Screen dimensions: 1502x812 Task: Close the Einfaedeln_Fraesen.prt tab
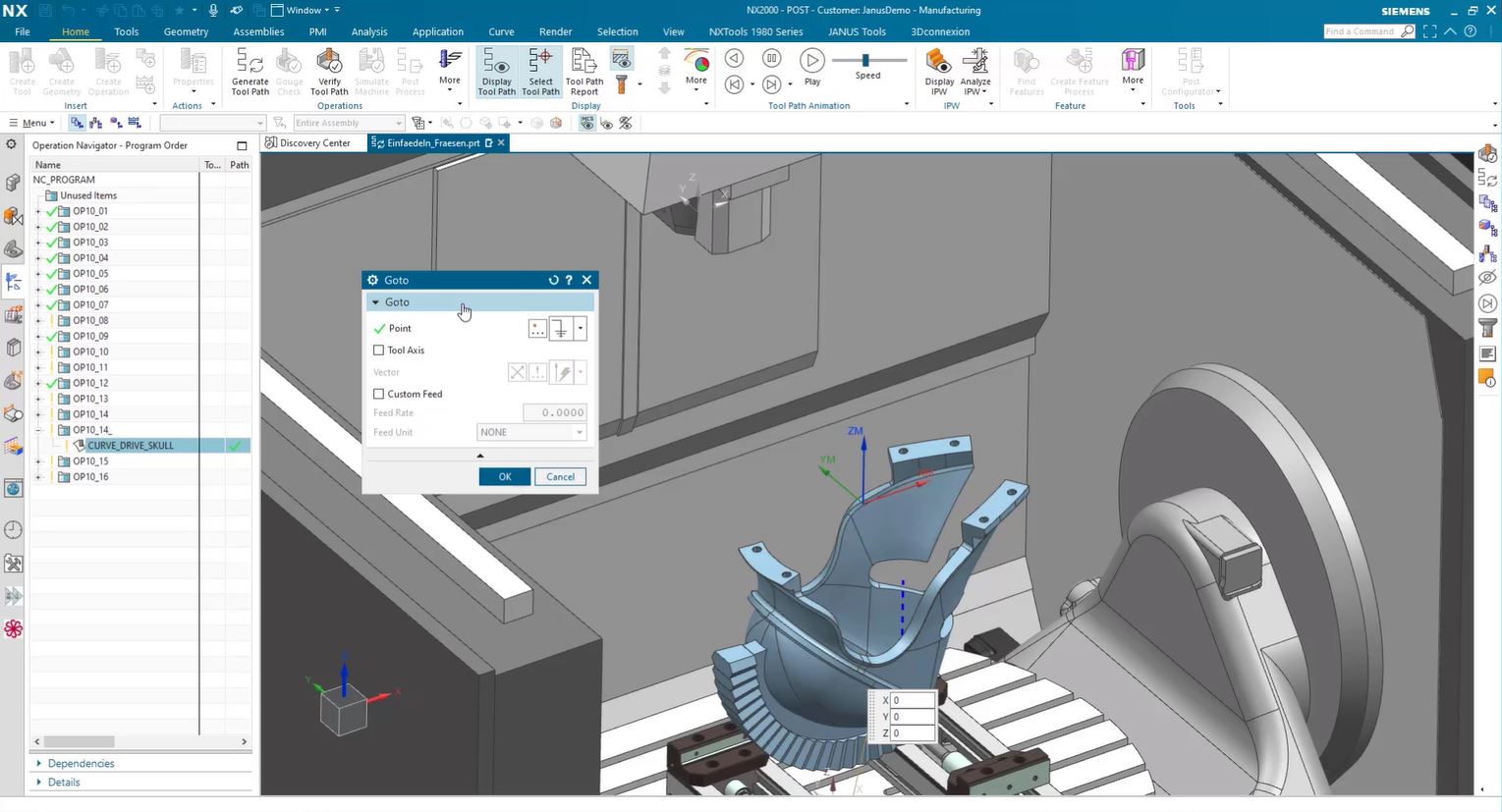click(x=501, y=143)
